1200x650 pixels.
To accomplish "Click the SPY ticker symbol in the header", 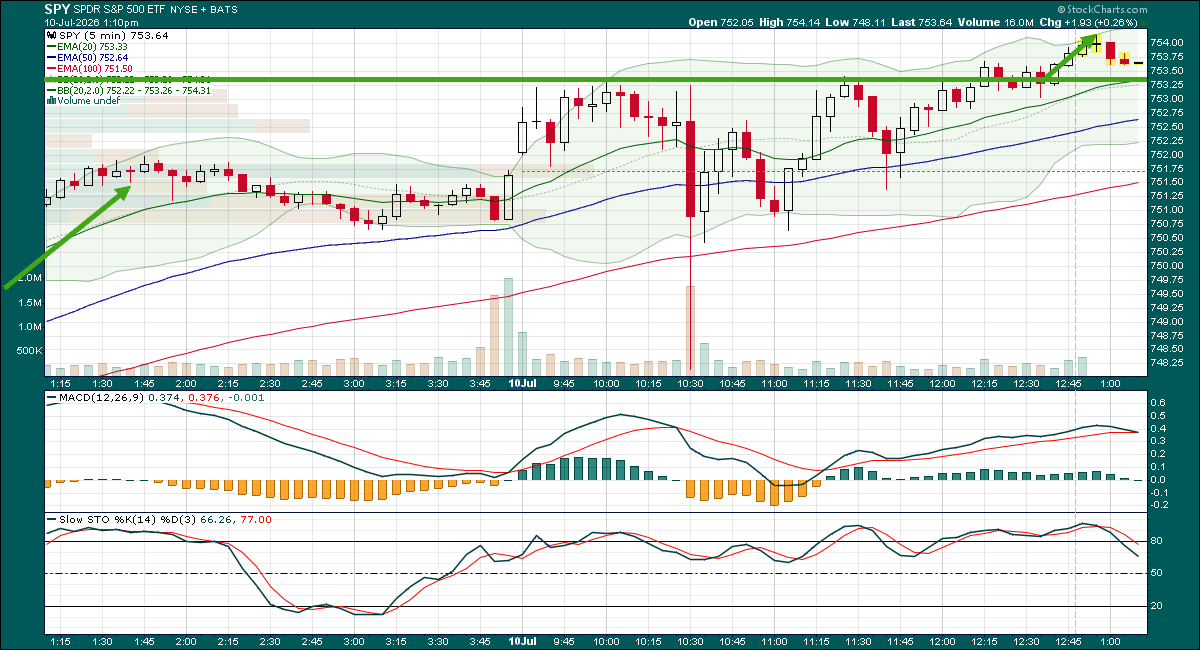I will (x=57, y=8).
